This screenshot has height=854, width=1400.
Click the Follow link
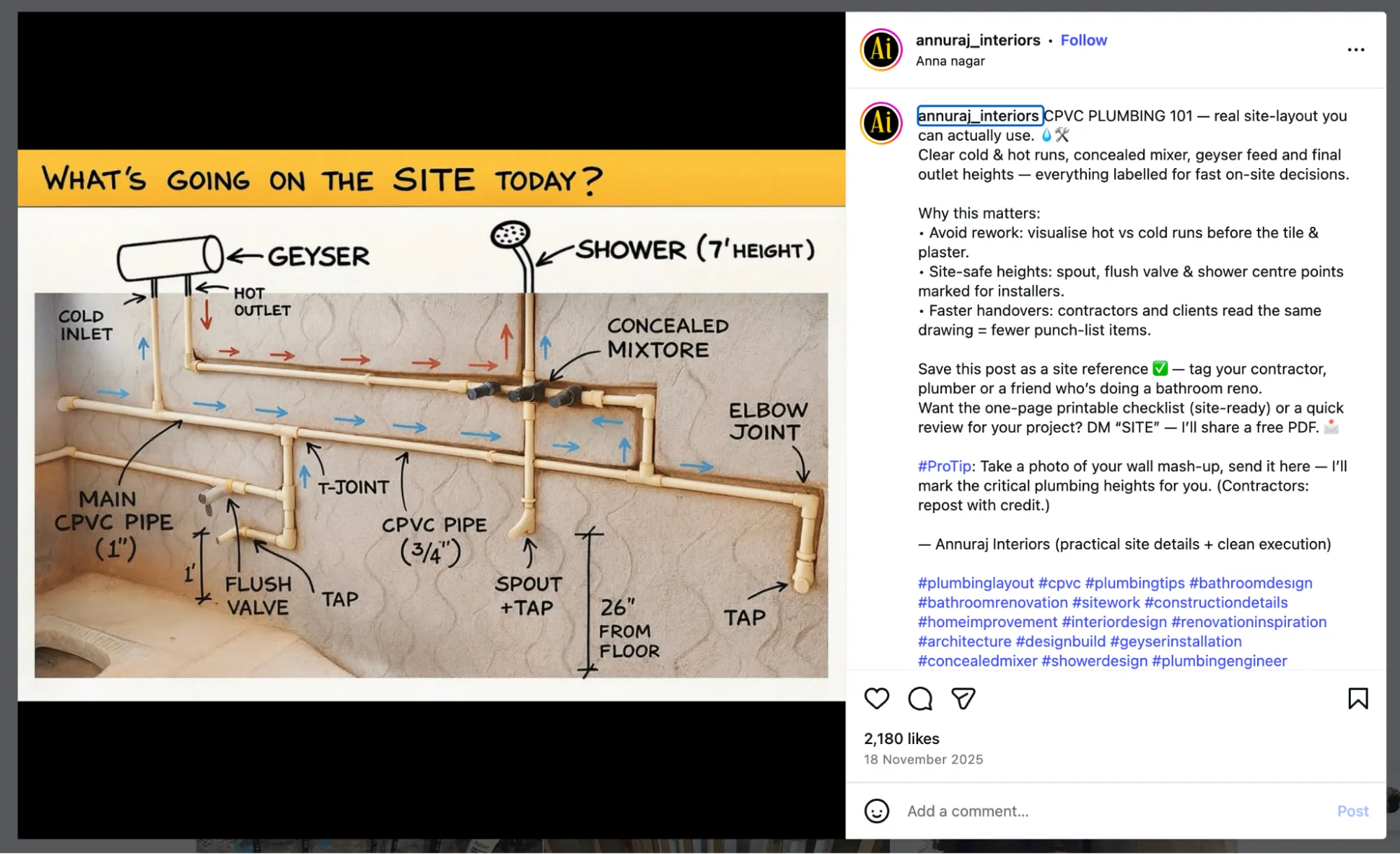pyautogui.click(x=1083, y=40)
